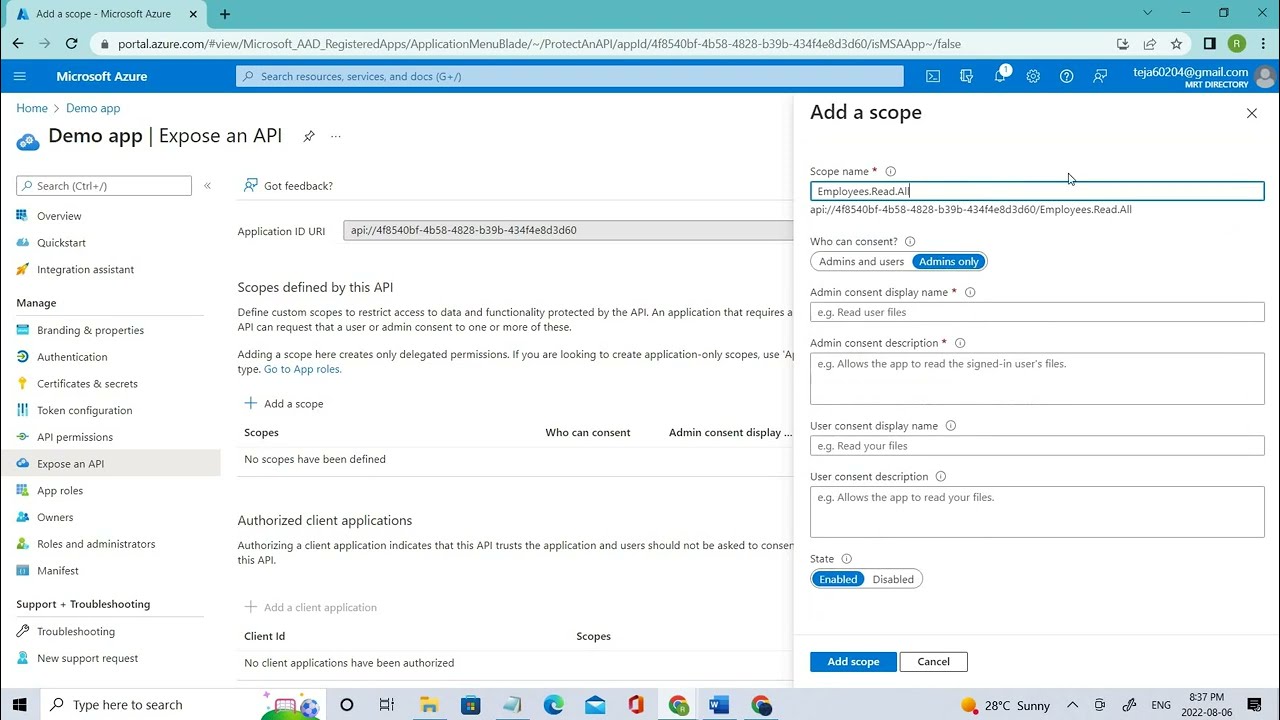Click the Scope name input field
The height and width of the screenshot is (720, 1280).
[x=1037, y=191]
